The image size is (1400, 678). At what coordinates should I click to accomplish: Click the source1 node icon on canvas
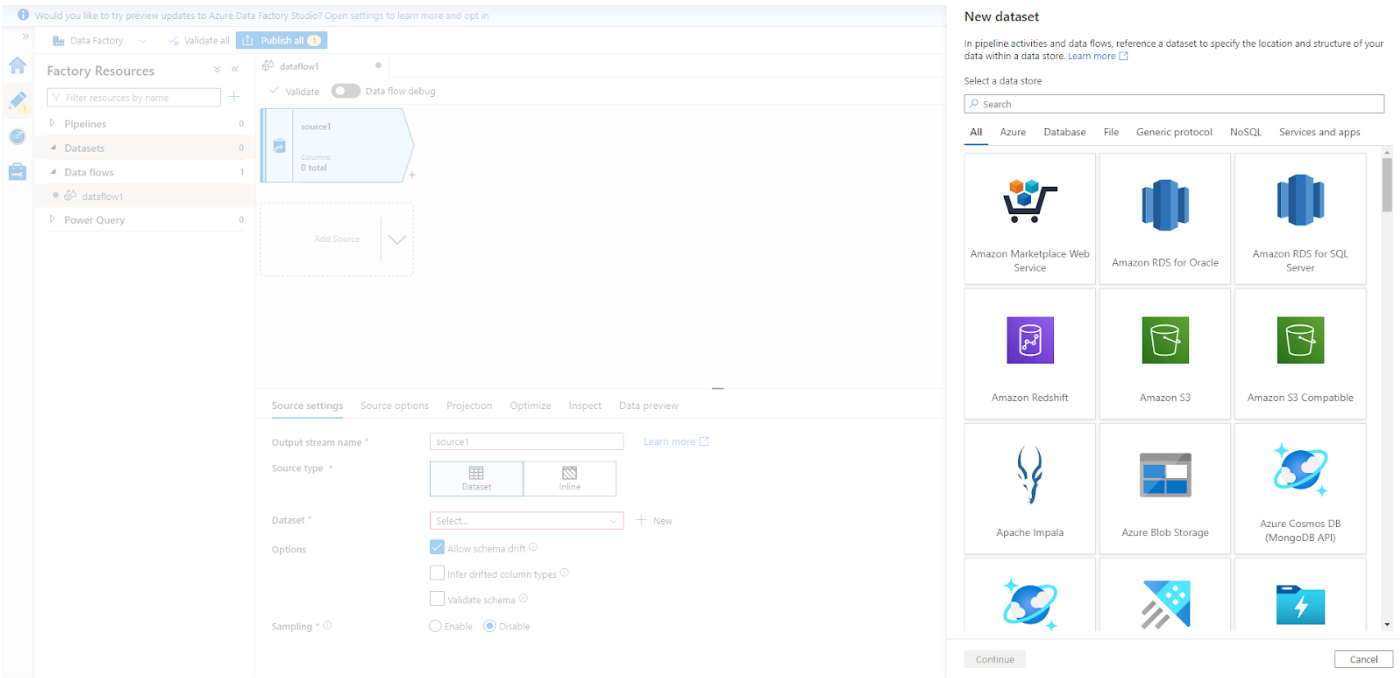point(280,146)
